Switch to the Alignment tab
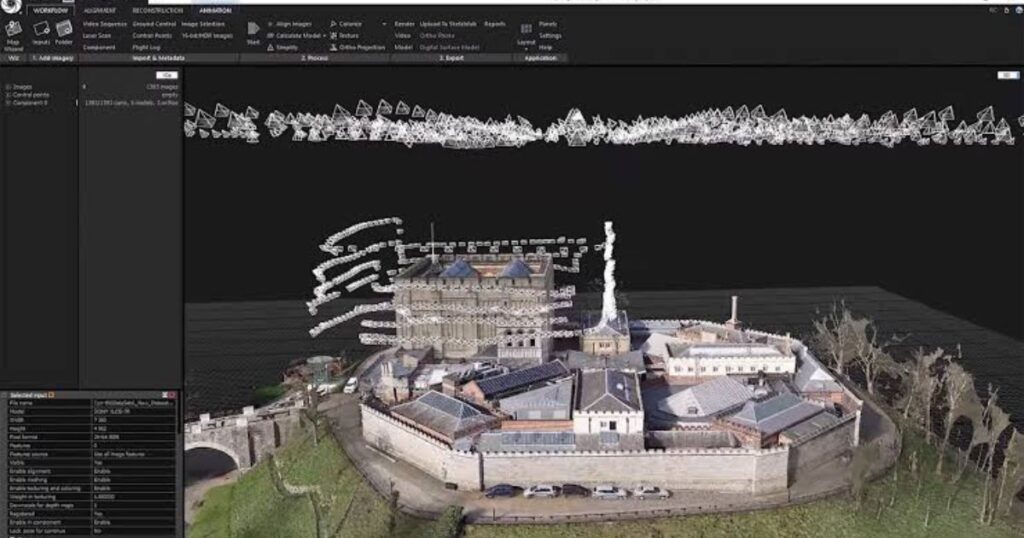Image resolution: width=1024 pixels, height=538 pixels. (100, 10)
